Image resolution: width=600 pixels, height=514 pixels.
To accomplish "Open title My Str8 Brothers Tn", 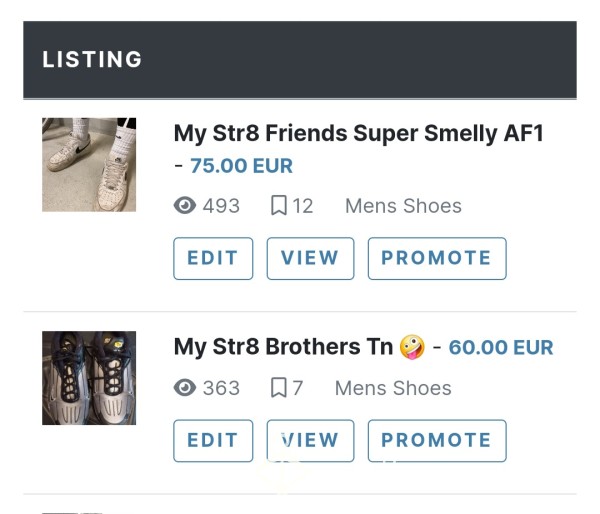I will [284, 347].
